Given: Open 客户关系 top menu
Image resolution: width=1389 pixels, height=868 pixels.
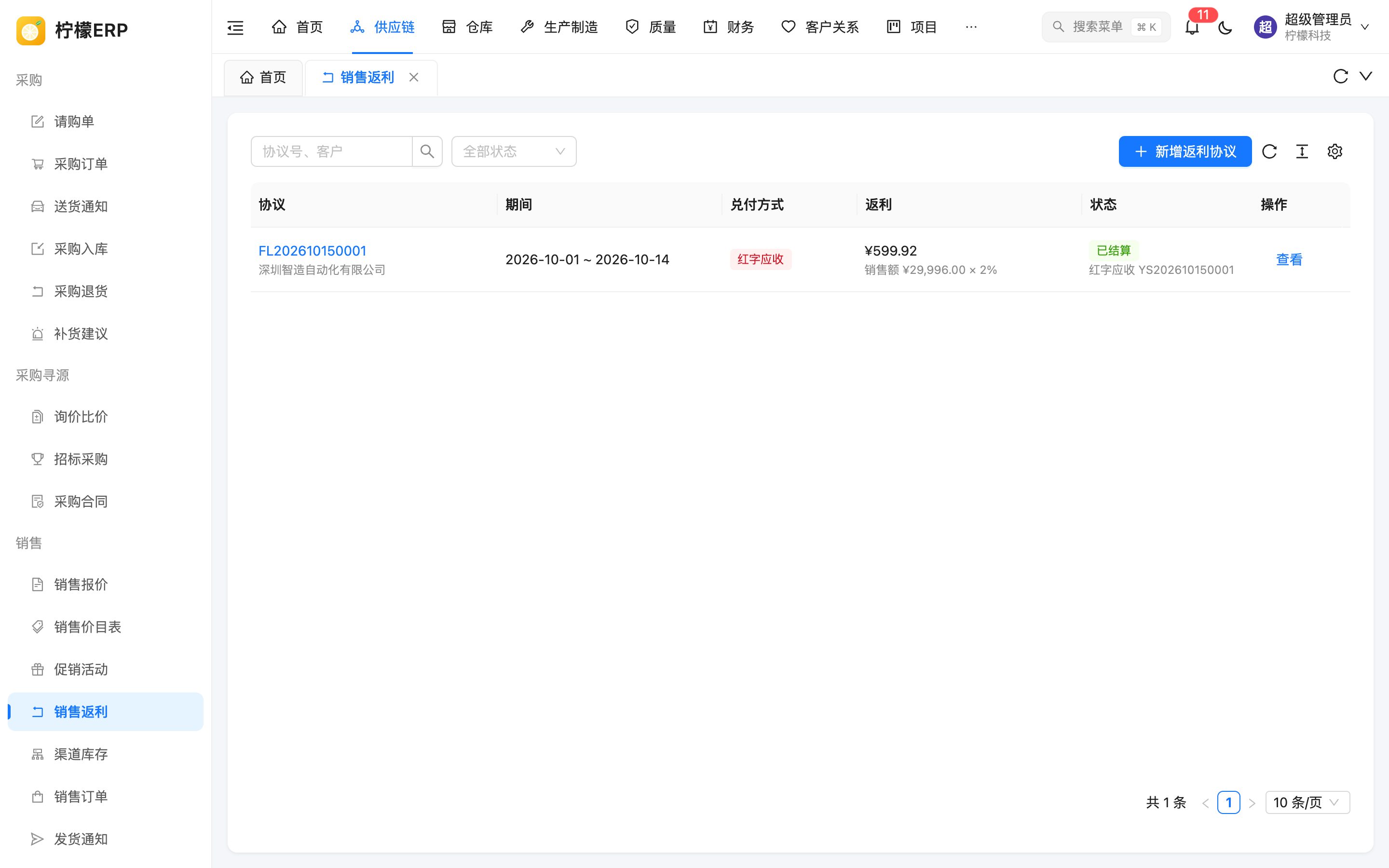Looking at the screenshot, I should (x=820, y=27).
